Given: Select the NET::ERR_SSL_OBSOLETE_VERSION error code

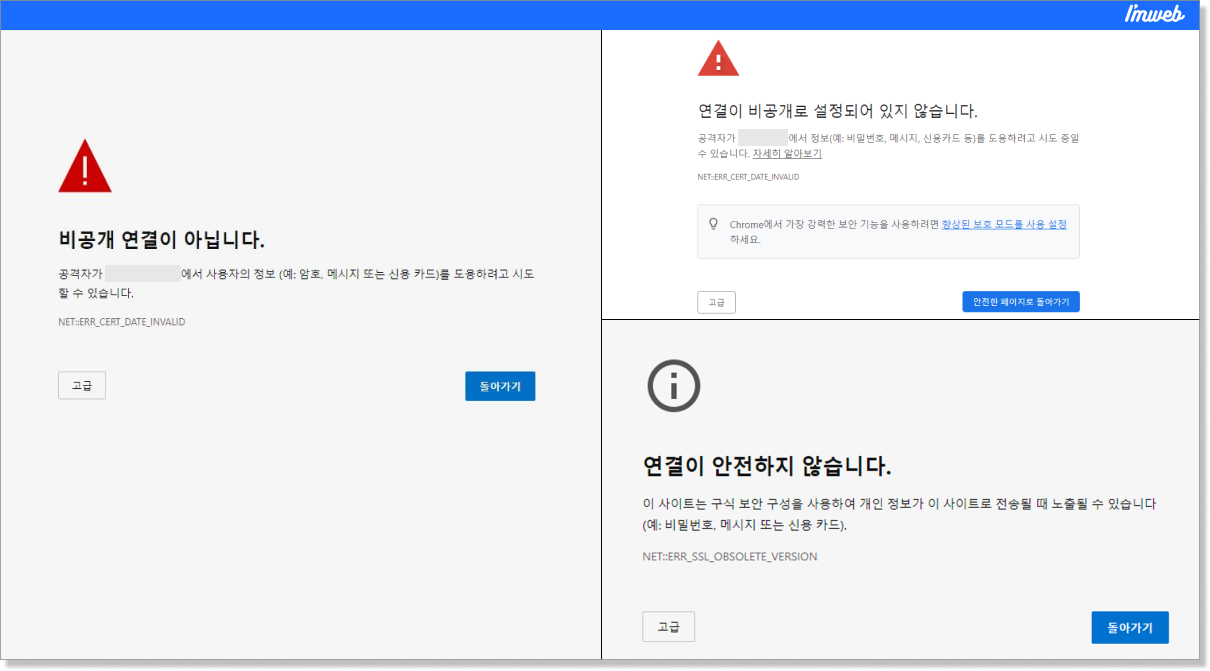Looking at the screenshot, I should tap(730, 556).
